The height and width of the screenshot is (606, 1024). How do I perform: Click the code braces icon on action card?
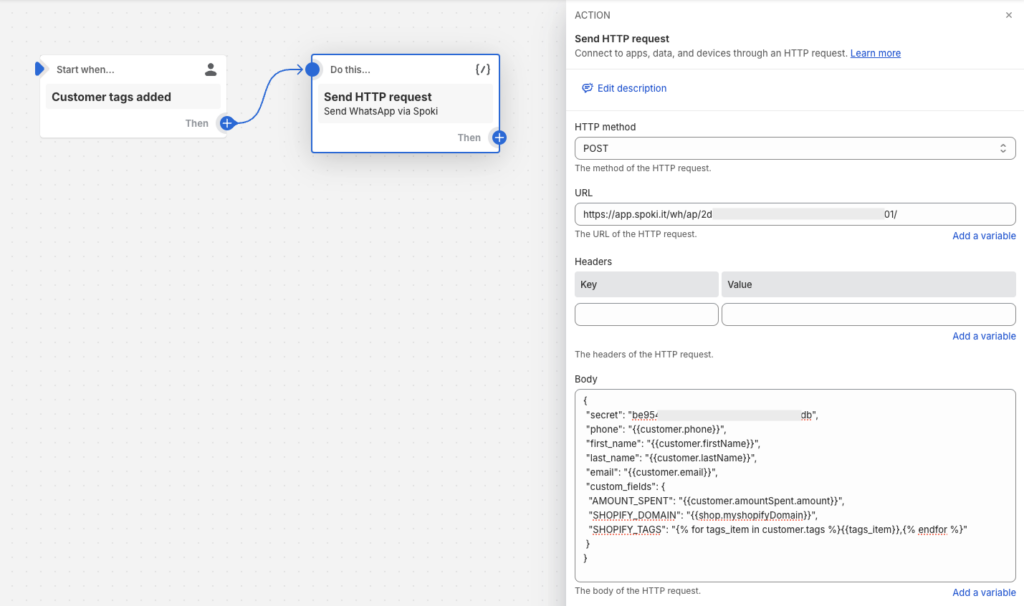pyautogui.click(x=482, y=70)
